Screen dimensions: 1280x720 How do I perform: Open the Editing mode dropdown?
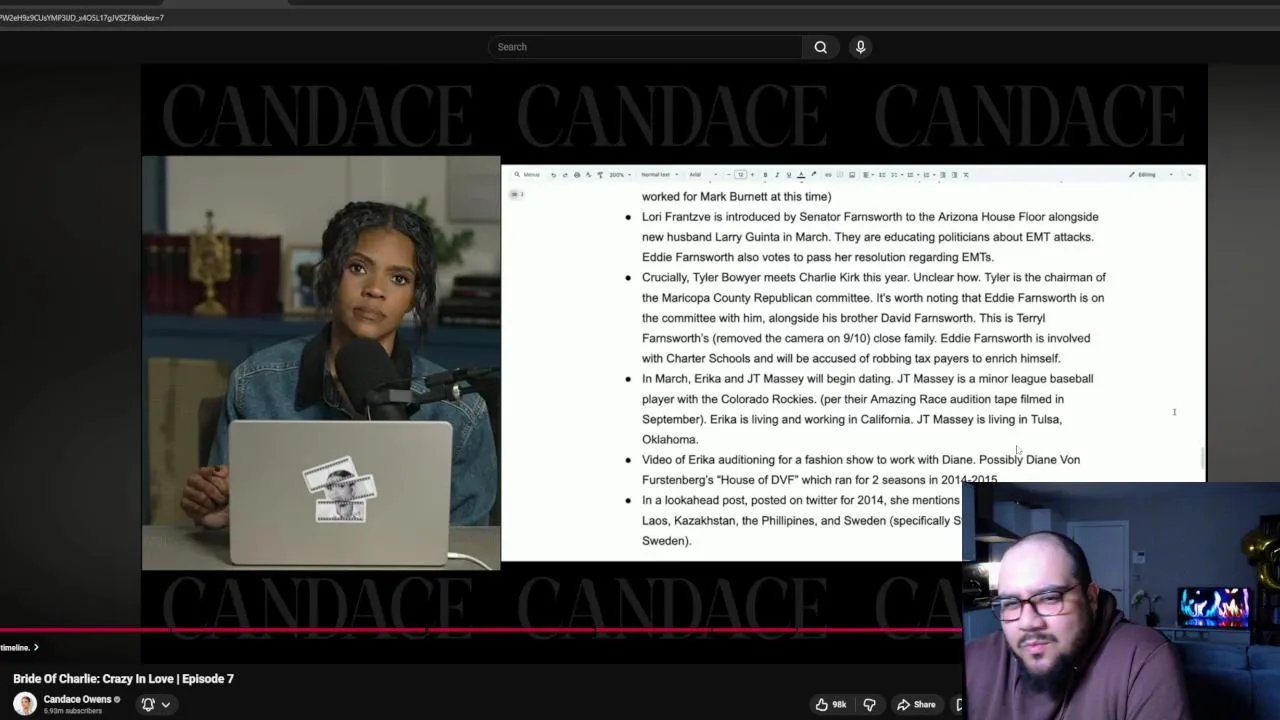click(1150, 175)
